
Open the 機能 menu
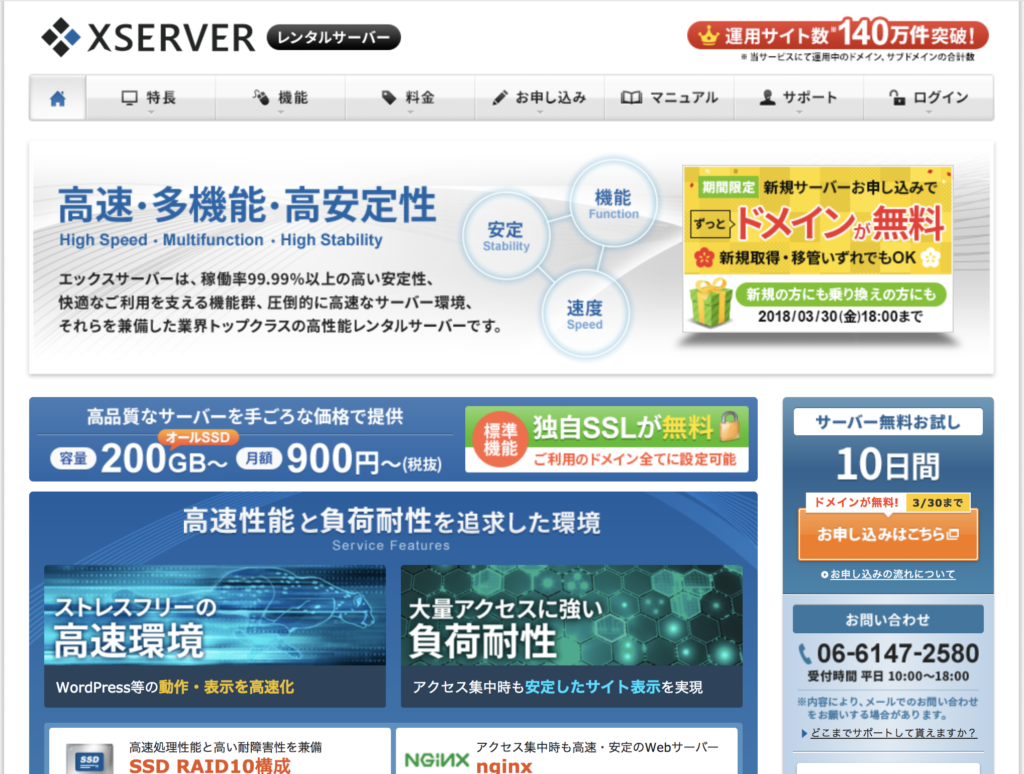(280, 98)
